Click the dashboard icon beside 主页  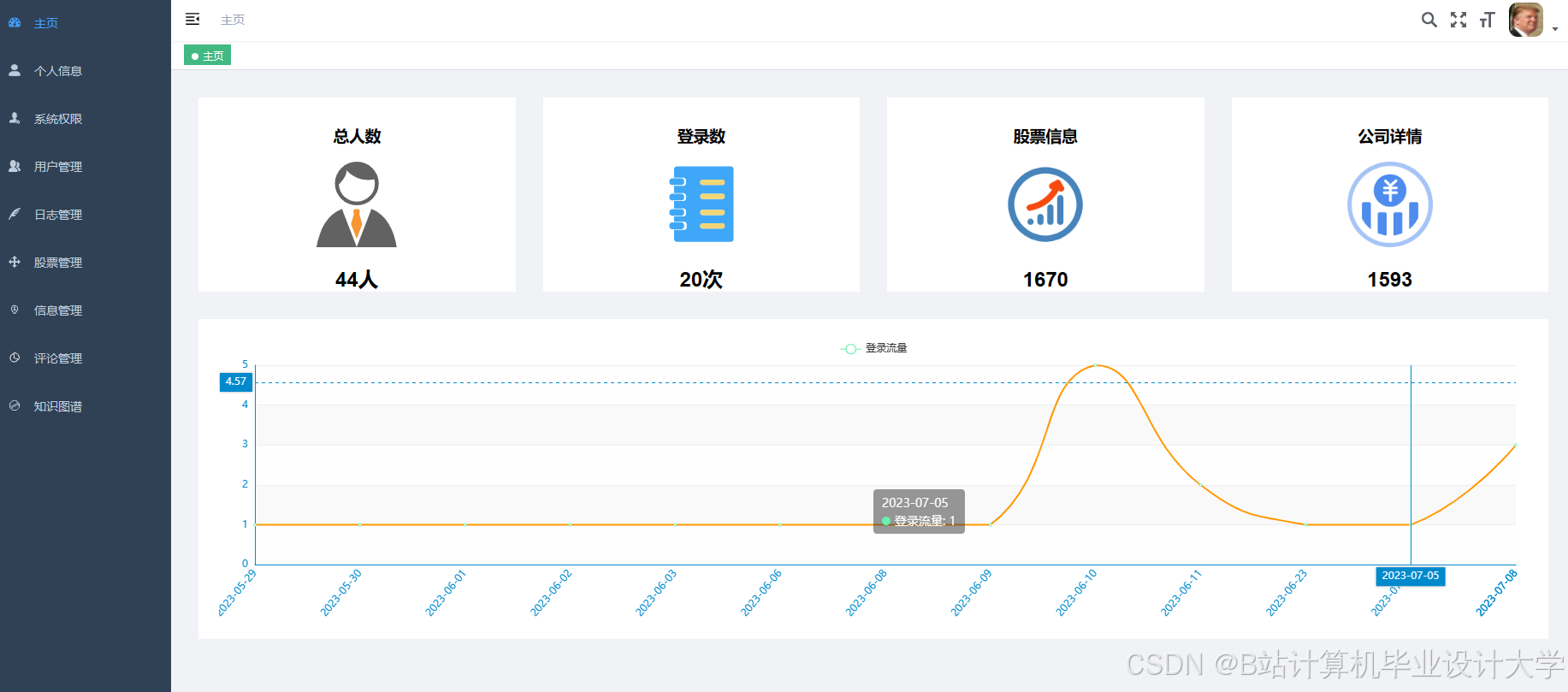(15, 23)
